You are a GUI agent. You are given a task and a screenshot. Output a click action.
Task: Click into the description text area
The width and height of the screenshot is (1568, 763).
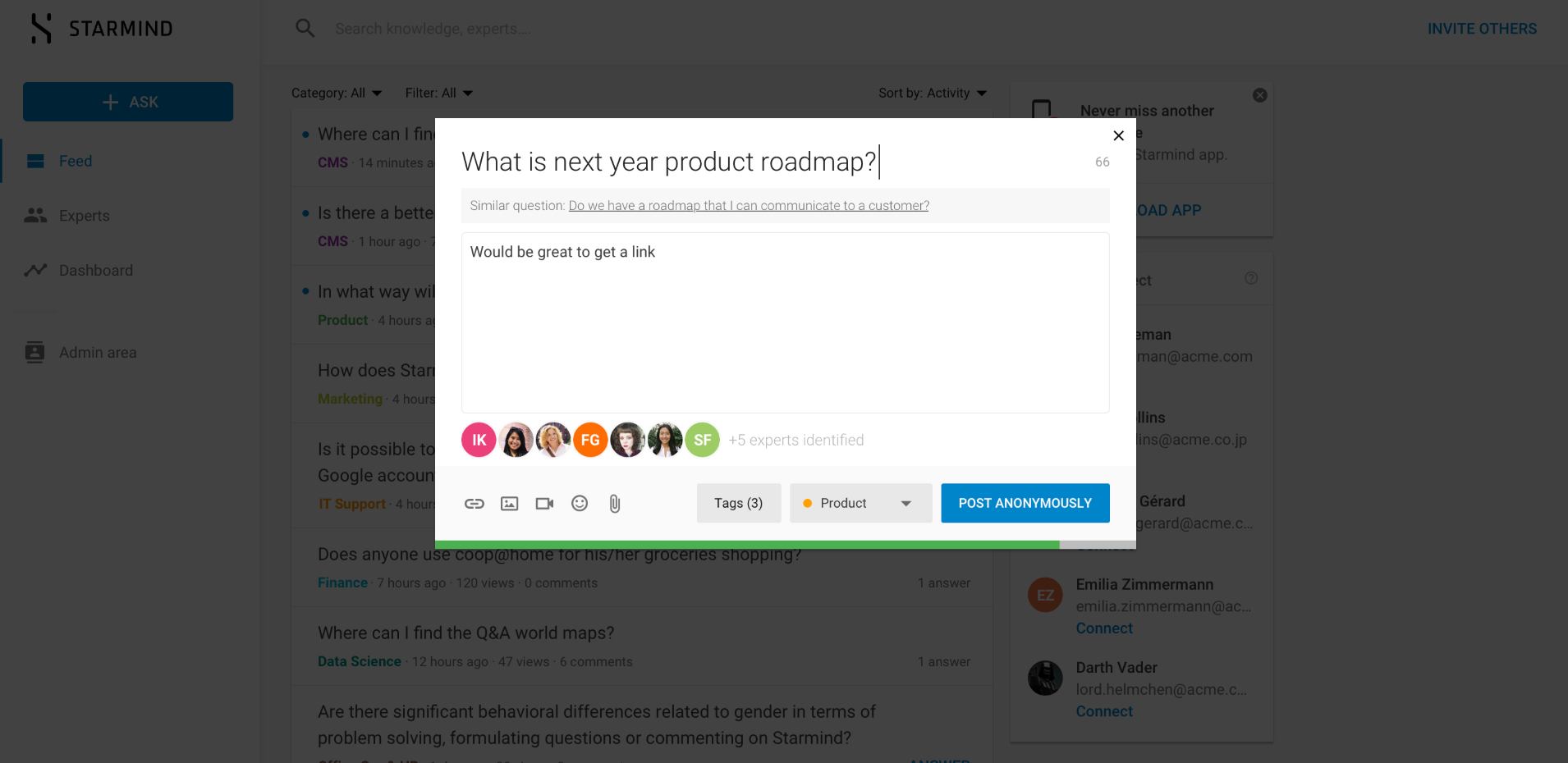click(x=786, y=322)
